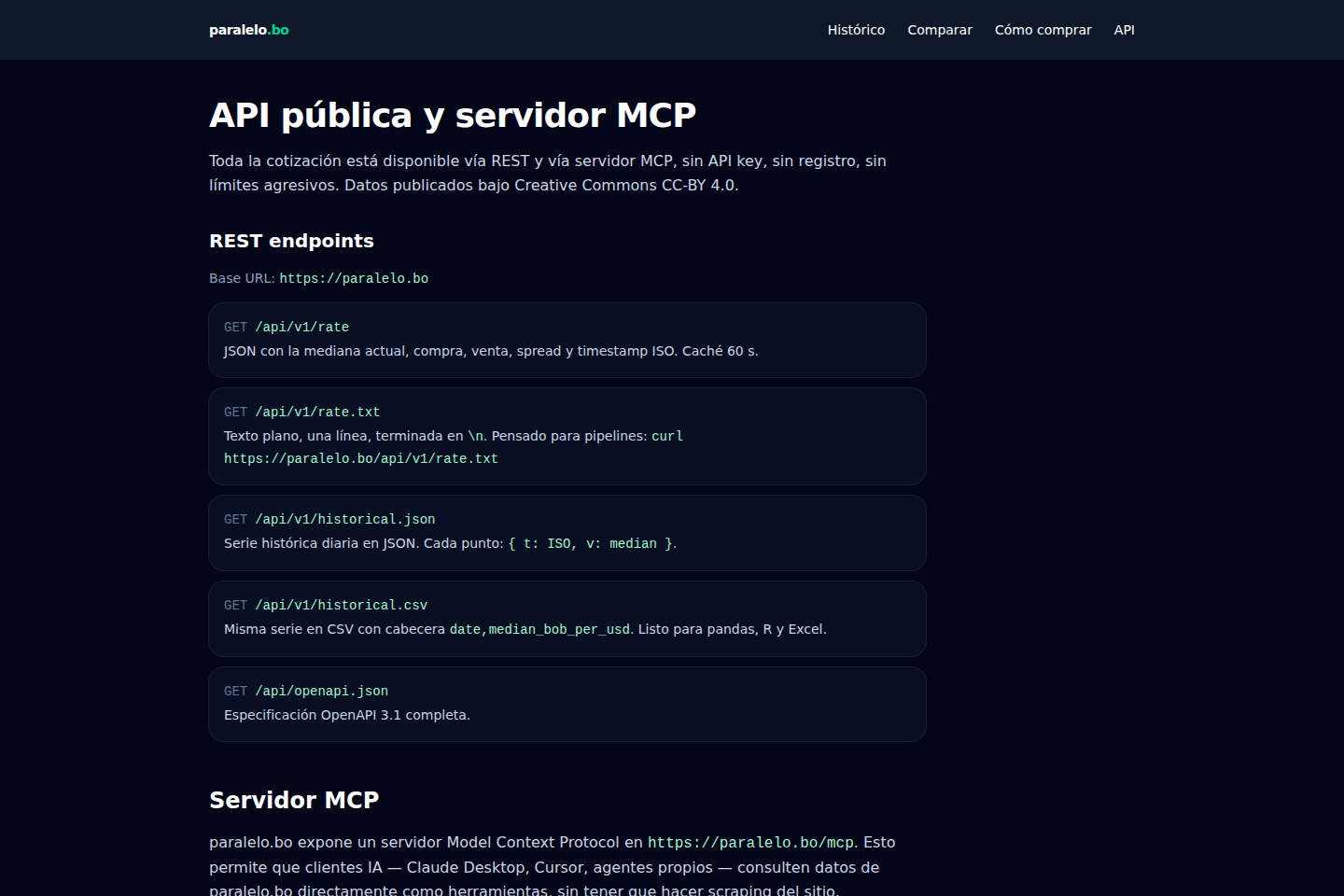Click 'Listo para pandas, R y Excel' text

click(x=731, y=629)
